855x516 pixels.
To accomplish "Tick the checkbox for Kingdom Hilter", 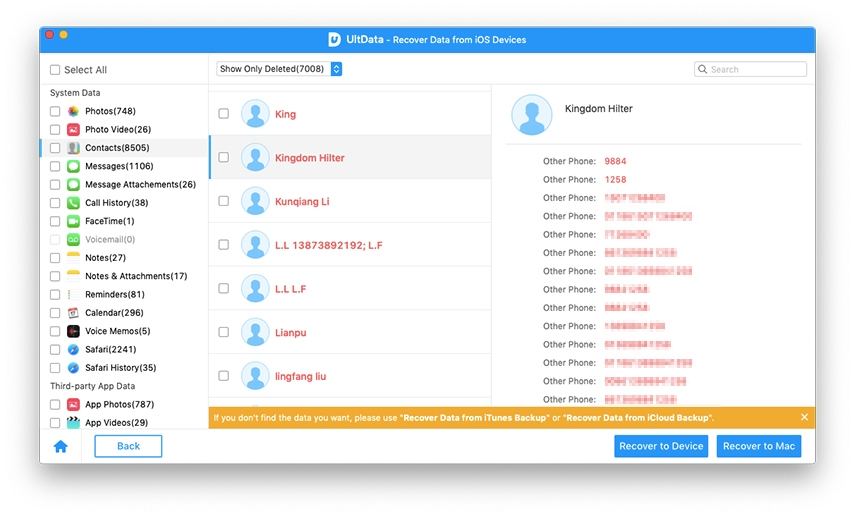I will coord(224,157).
